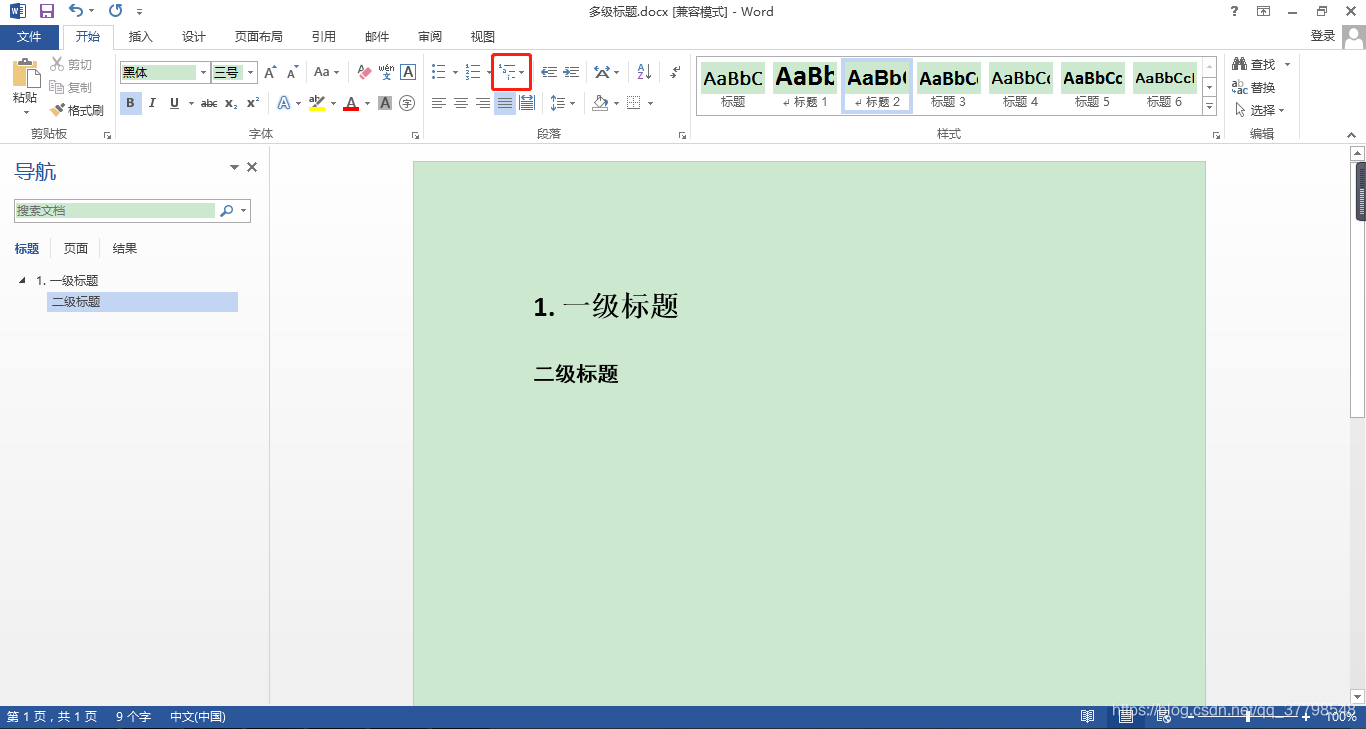Image resolution: width=1366 pixels, height=729 pixels.
Task: Switch to the 页面 tab in navigation pane
Action: pyautogui.click(x=76, y=248)
